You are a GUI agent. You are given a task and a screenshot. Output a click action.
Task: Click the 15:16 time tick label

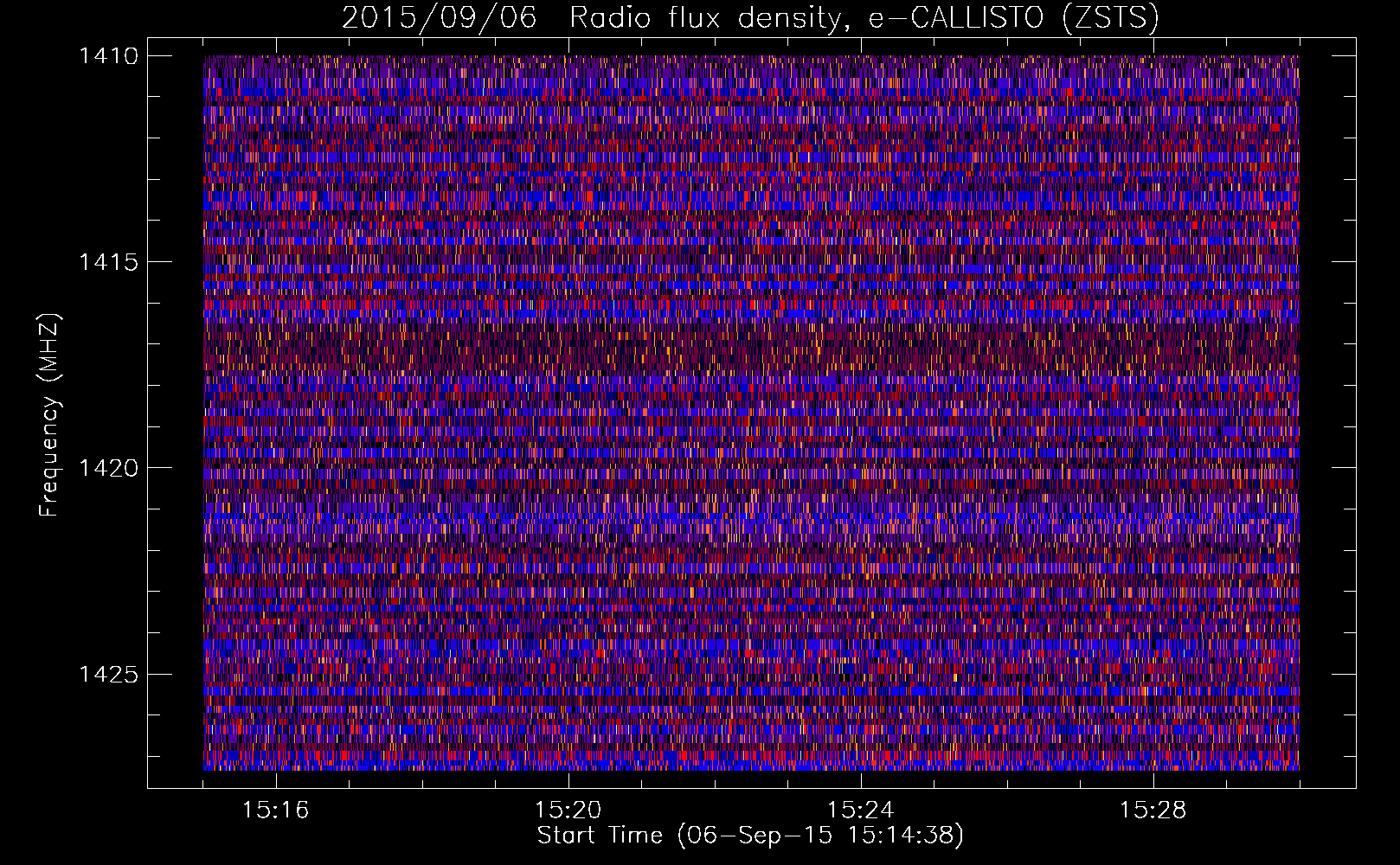276,811
